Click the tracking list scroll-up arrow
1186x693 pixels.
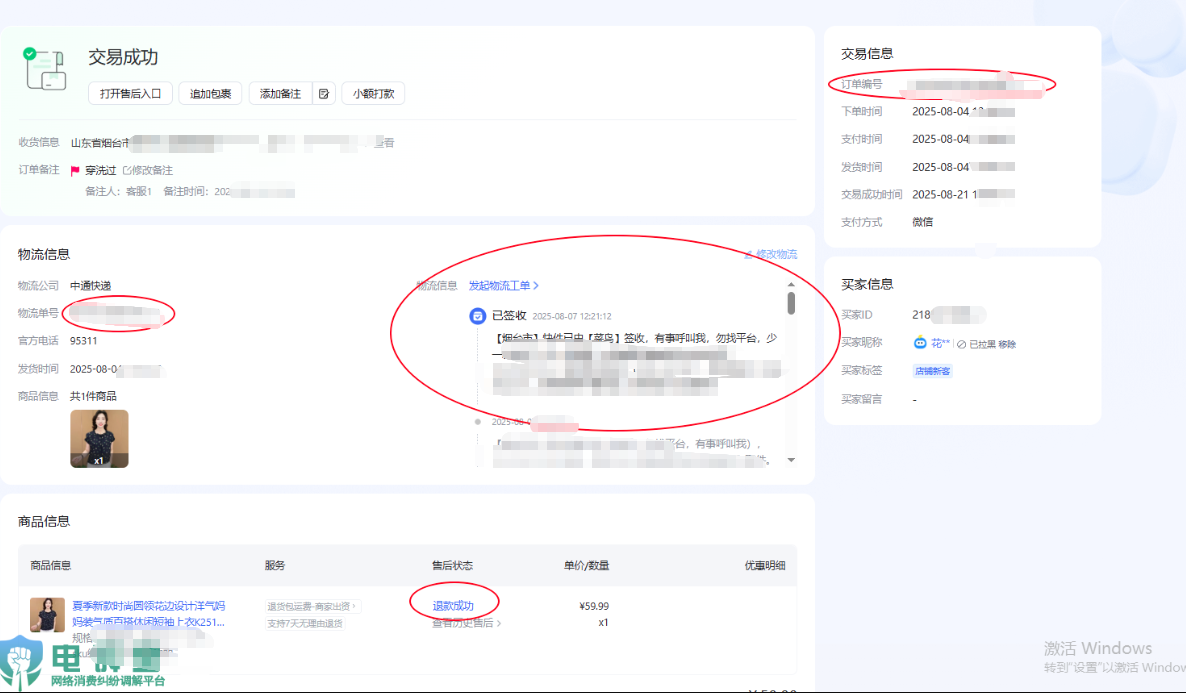pyautogui.click(x=791, y=284)
